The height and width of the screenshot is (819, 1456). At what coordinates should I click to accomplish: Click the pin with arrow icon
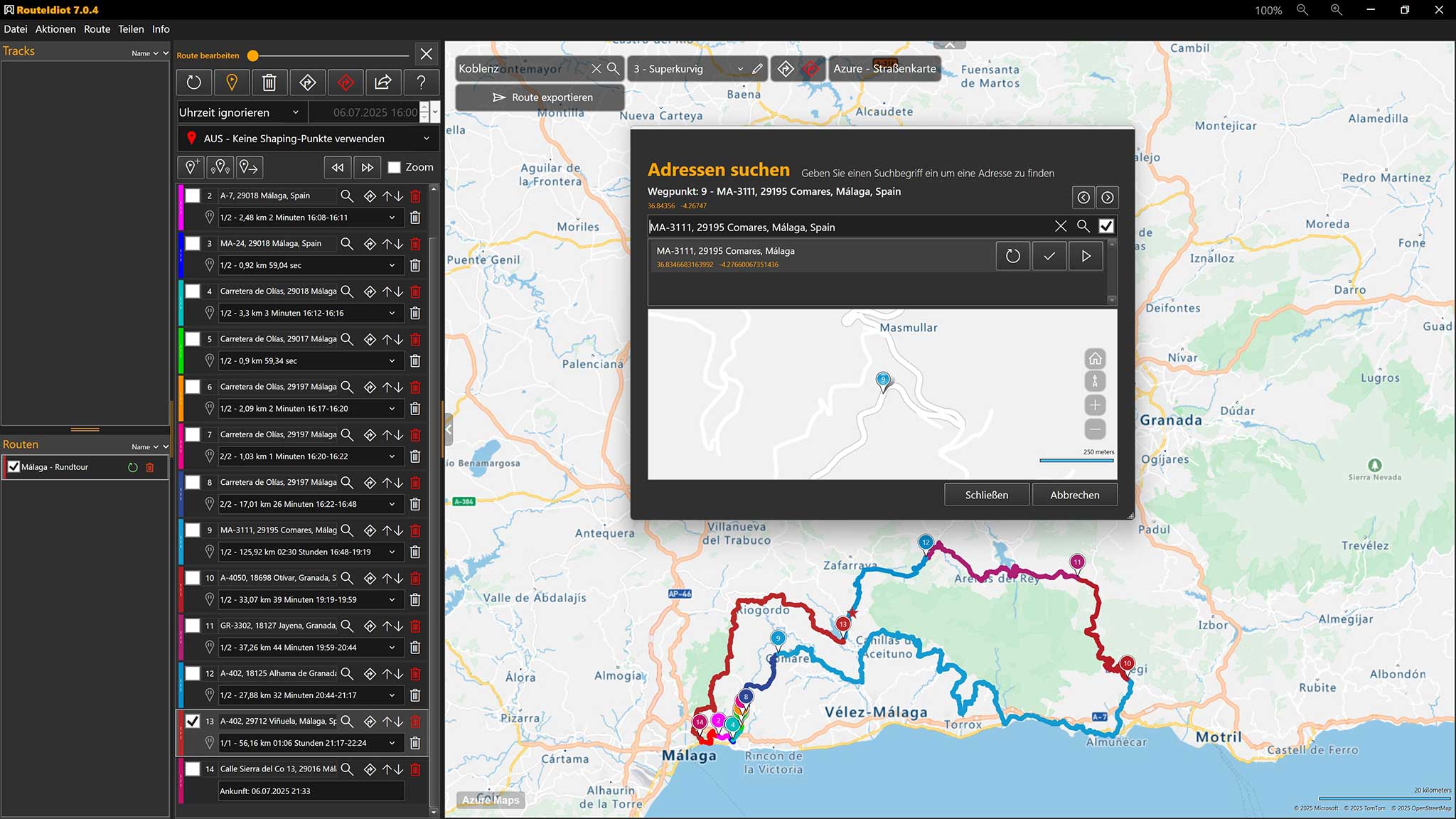tap(250, 167)
